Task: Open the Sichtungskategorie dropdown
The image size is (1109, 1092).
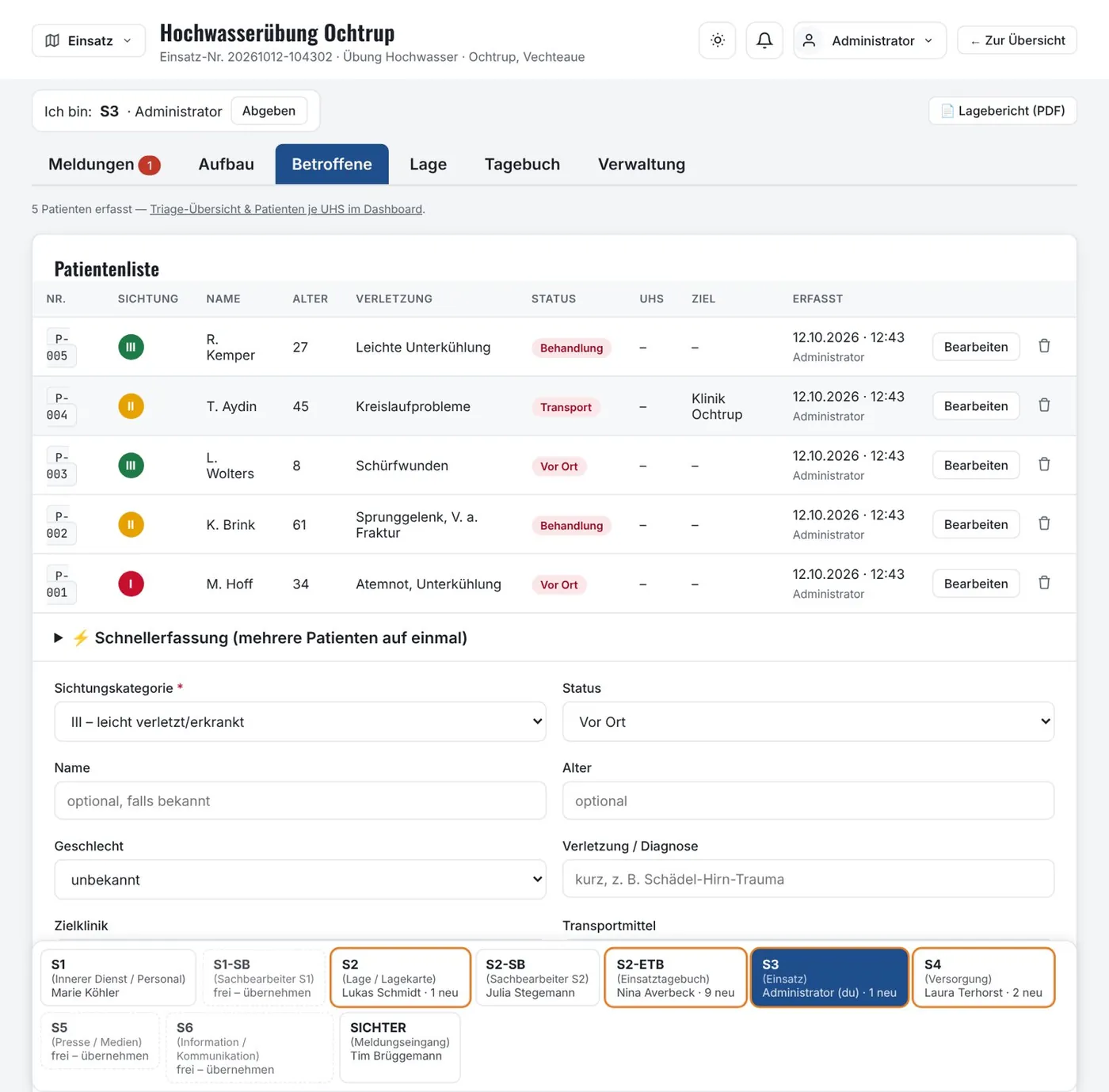Action: pos(300,721)
